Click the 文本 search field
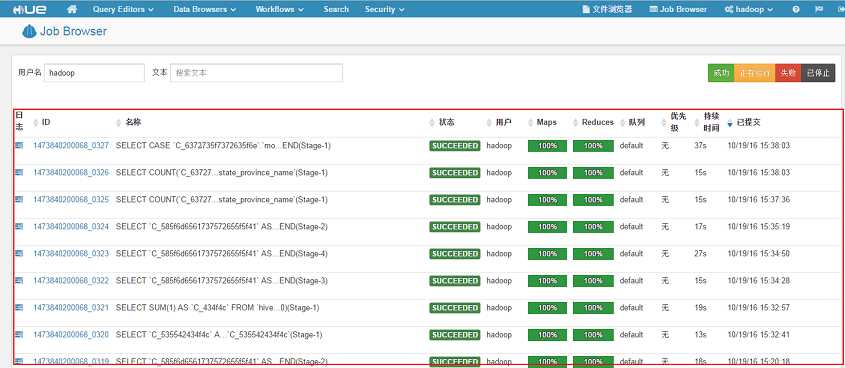This screenshot has height=368, width=845. tap(257, 73)
